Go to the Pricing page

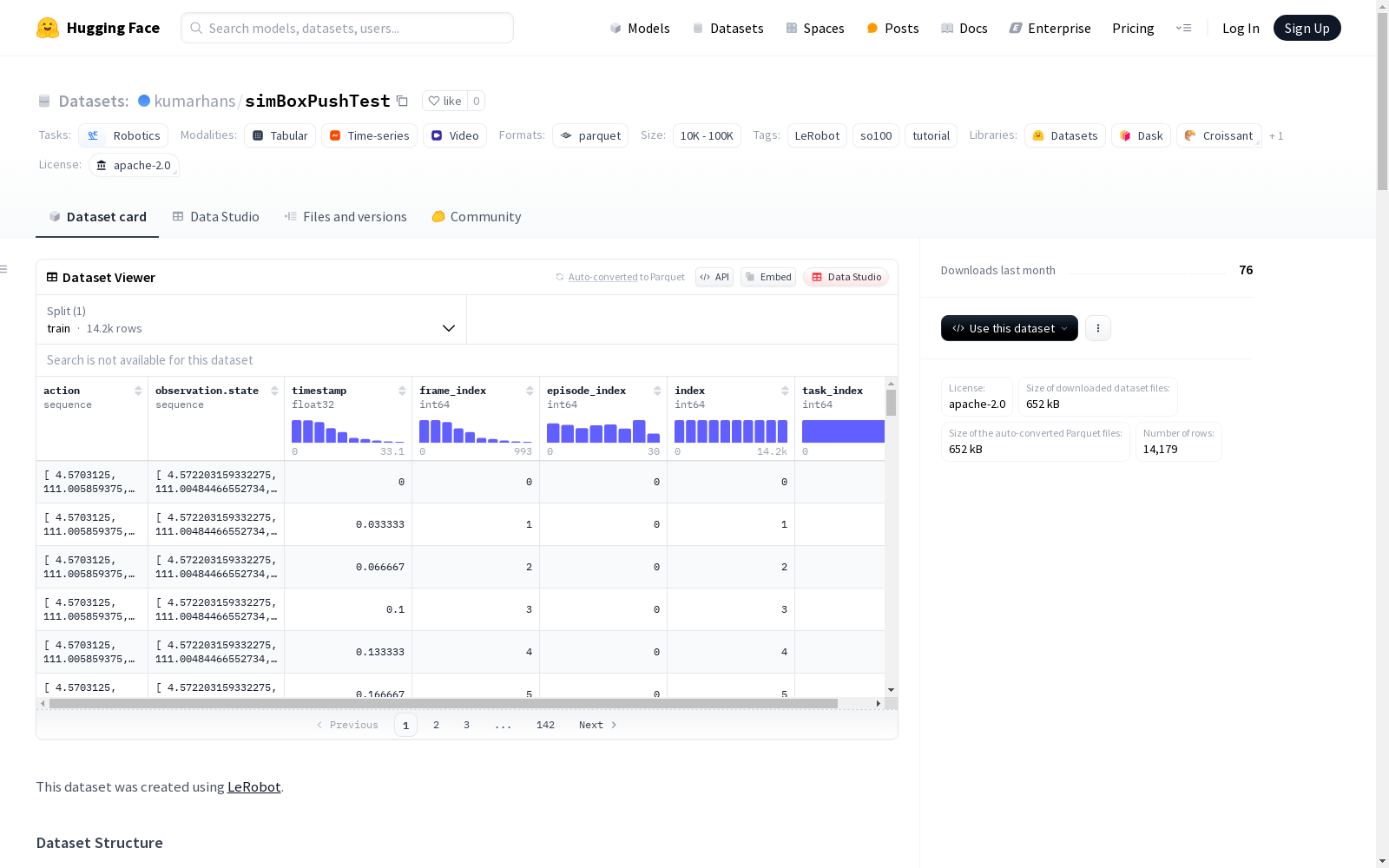click(1133, 28)
